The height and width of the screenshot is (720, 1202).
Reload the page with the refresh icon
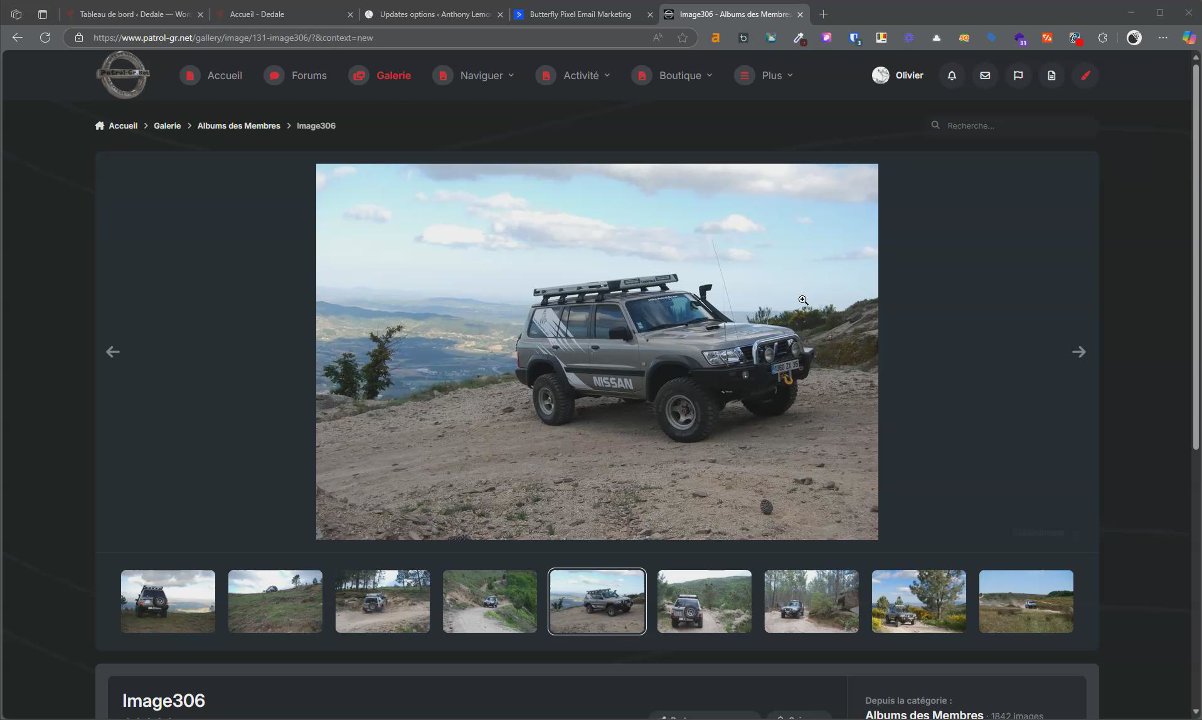point(45,37)
